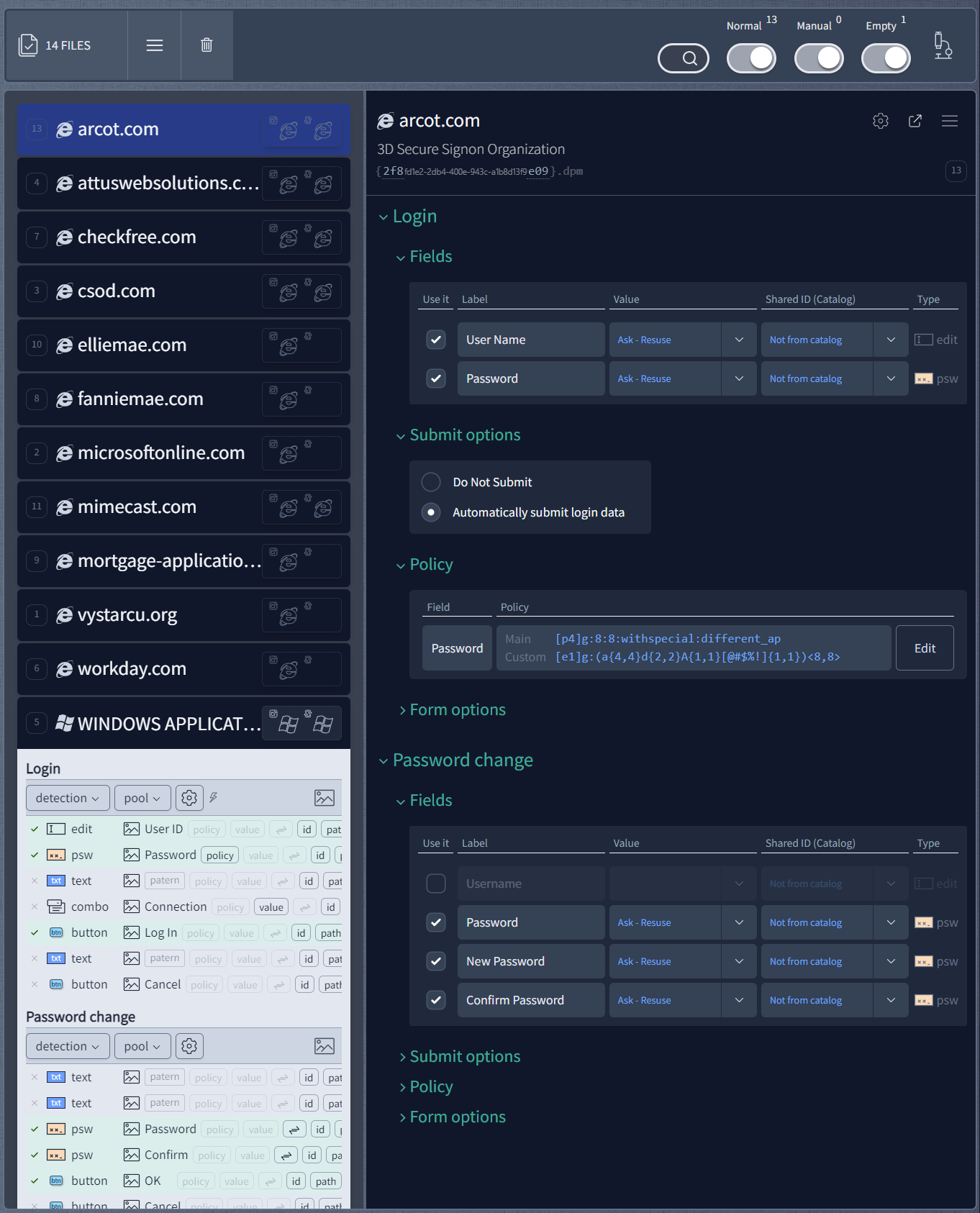Uncheck Use it for User Name field
The height and width of the screenshot is (1213, 980).
point(436,340)
